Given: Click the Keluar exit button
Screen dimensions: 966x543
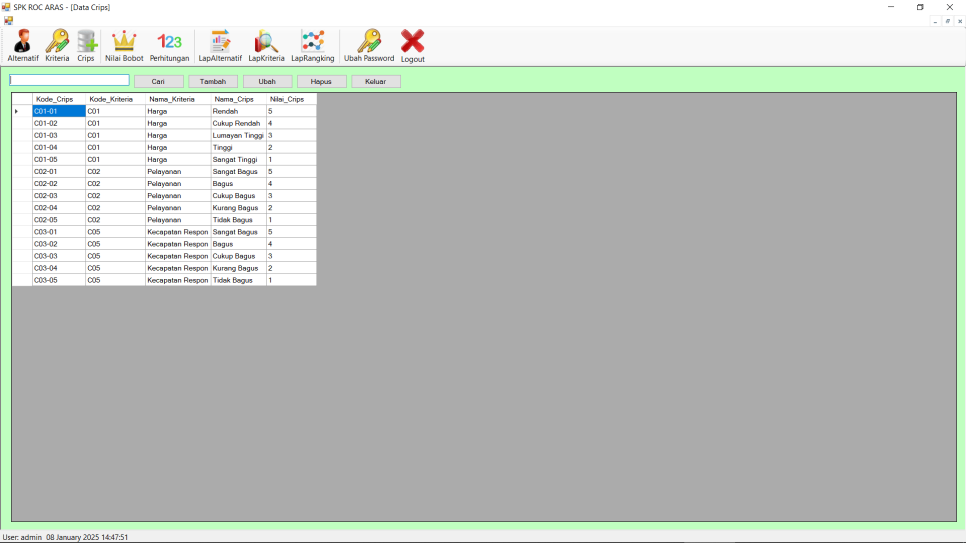Looking at the screenshot, I should 375,81.
